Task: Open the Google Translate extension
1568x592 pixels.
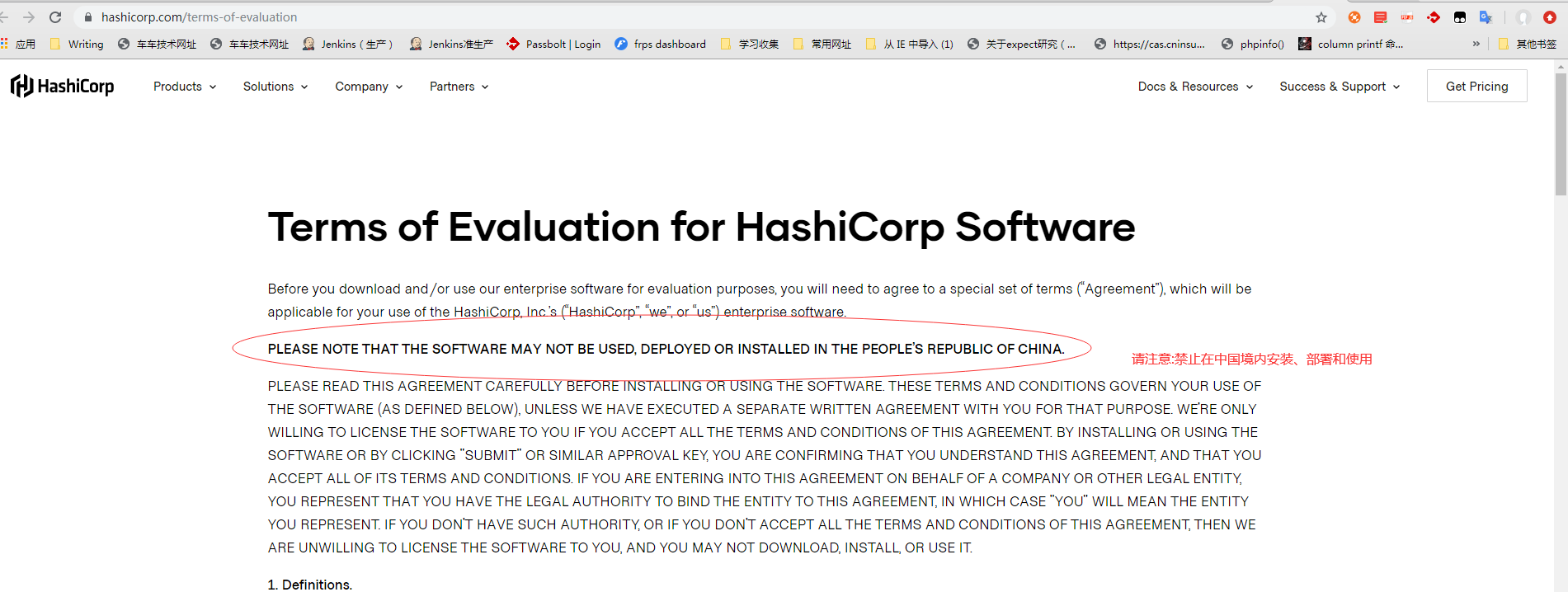Action: (x=1486, y=17)
